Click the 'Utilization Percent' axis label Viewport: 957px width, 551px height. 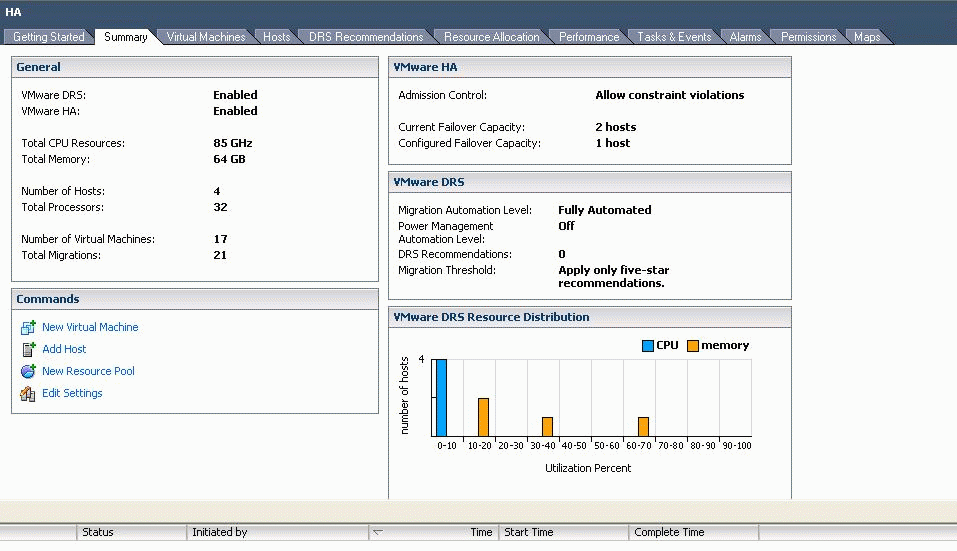point(588,468)
